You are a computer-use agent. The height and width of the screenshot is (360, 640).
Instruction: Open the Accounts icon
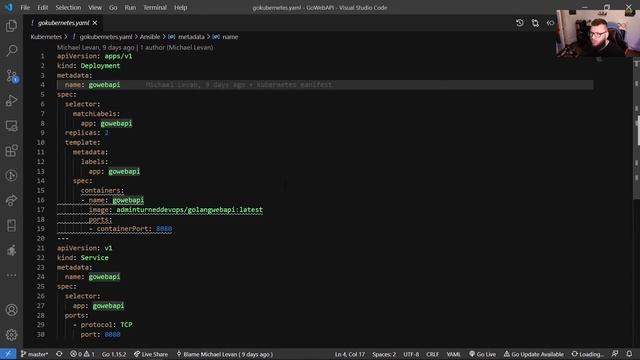pyautogui.click(x=11, y=310)
